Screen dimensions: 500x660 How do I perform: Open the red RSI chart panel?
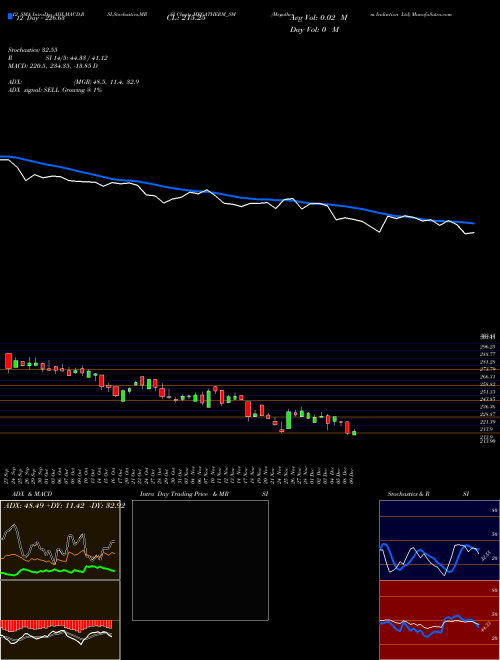[x=439, y=620]
